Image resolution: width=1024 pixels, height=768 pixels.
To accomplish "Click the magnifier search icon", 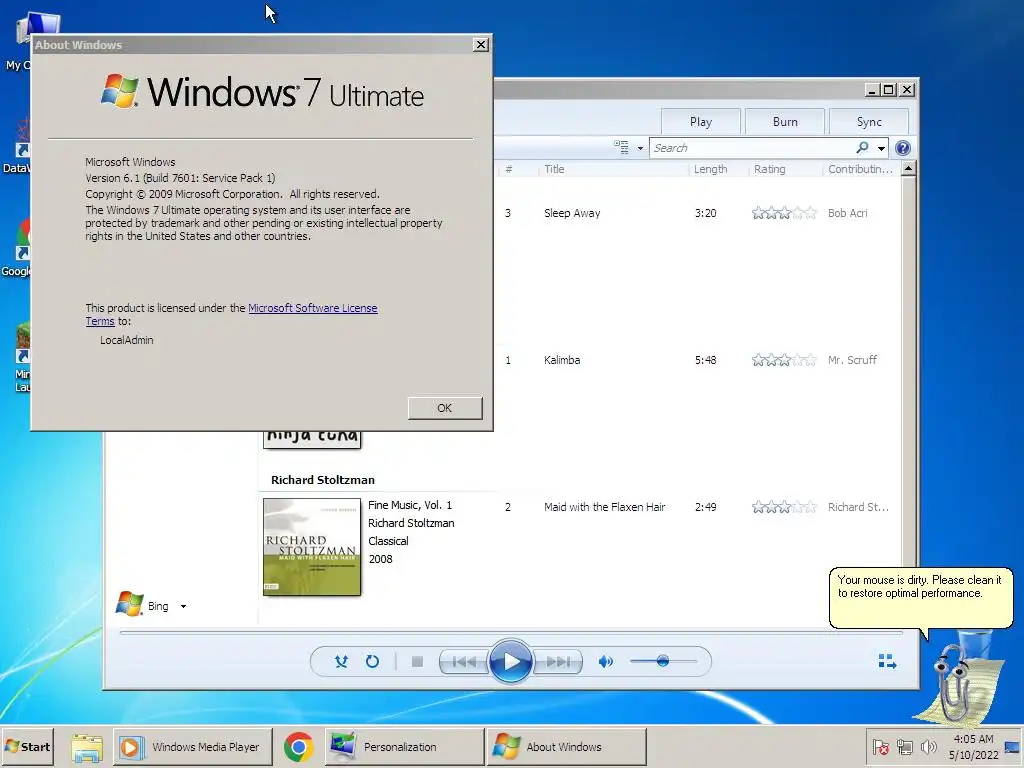I will click(862, 148).
